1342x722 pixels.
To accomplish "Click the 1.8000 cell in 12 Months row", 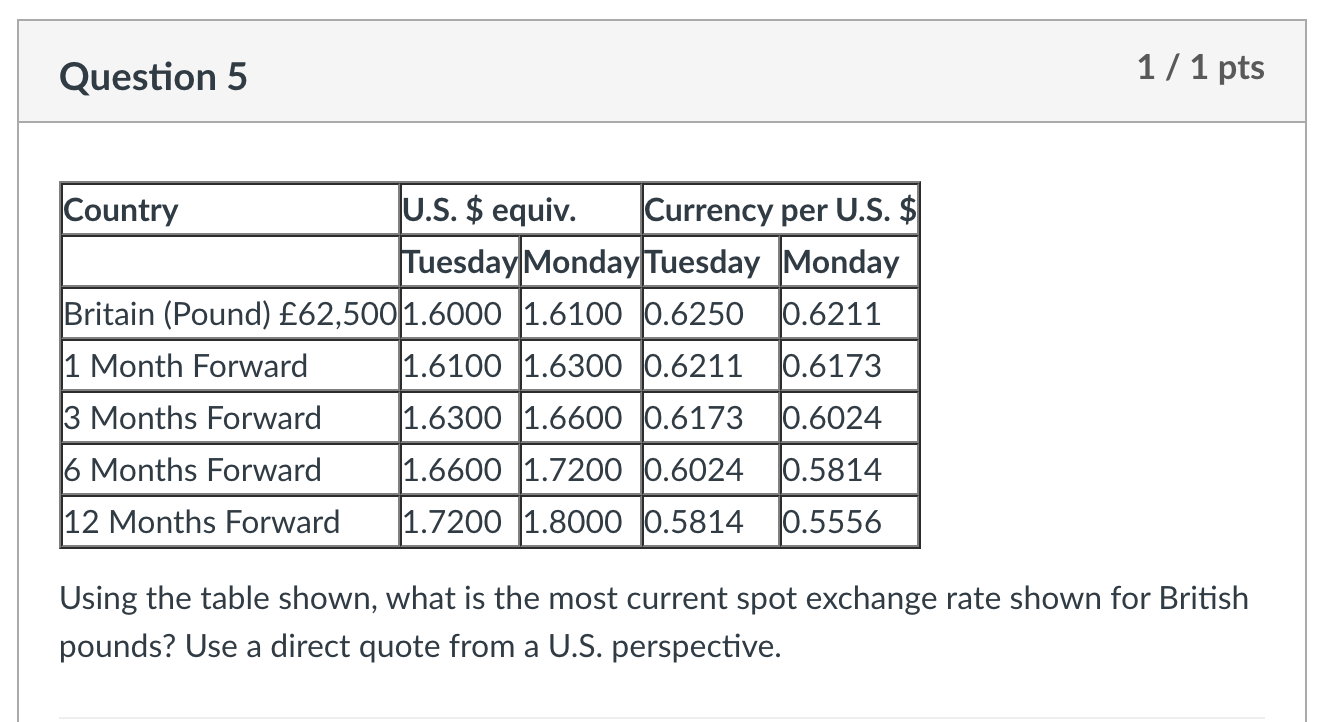I will pos(580,522).
